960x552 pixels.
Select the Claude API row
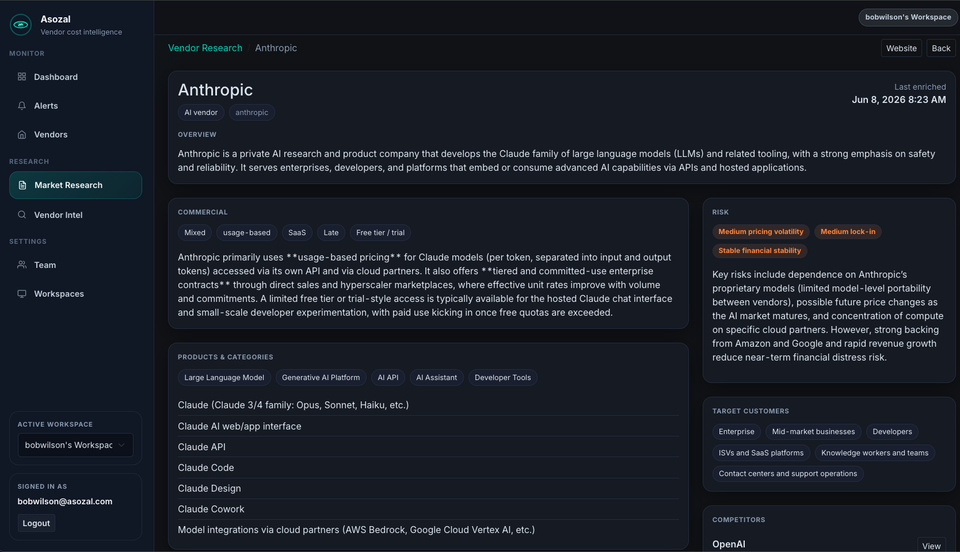pos(428,447)
